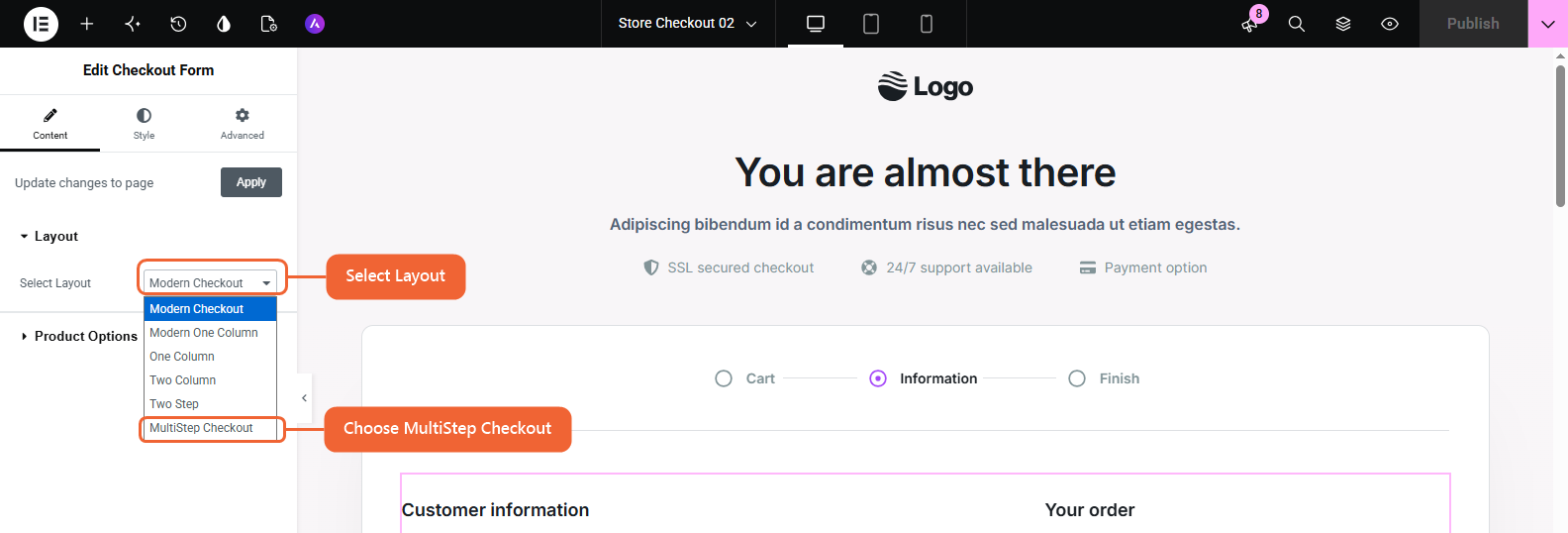This screenshot has height=533, width=1568.
Task: Switch to tablet preview mode
Action: [871, 24]
